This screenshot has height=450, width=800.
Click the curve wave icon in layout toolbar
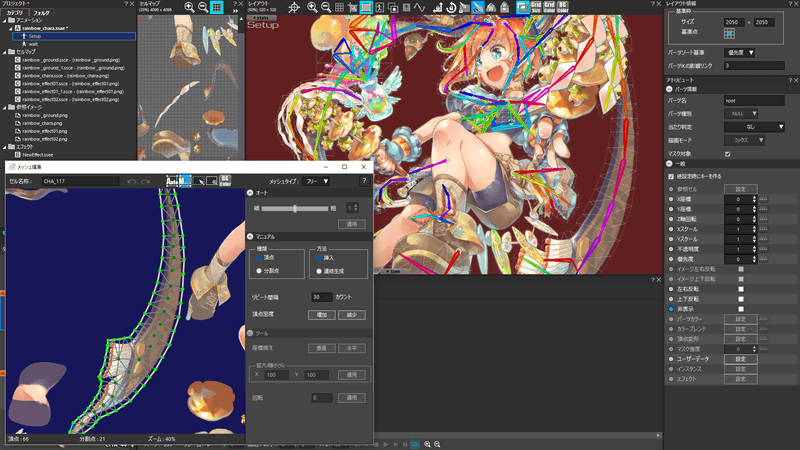[x=419, y=7]
